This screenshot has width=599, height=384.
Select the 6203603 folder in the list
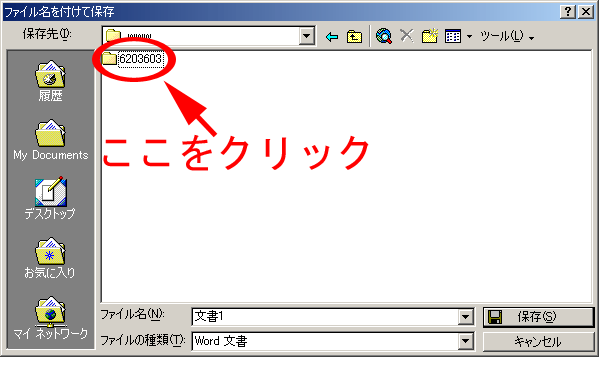coord(133,59)
